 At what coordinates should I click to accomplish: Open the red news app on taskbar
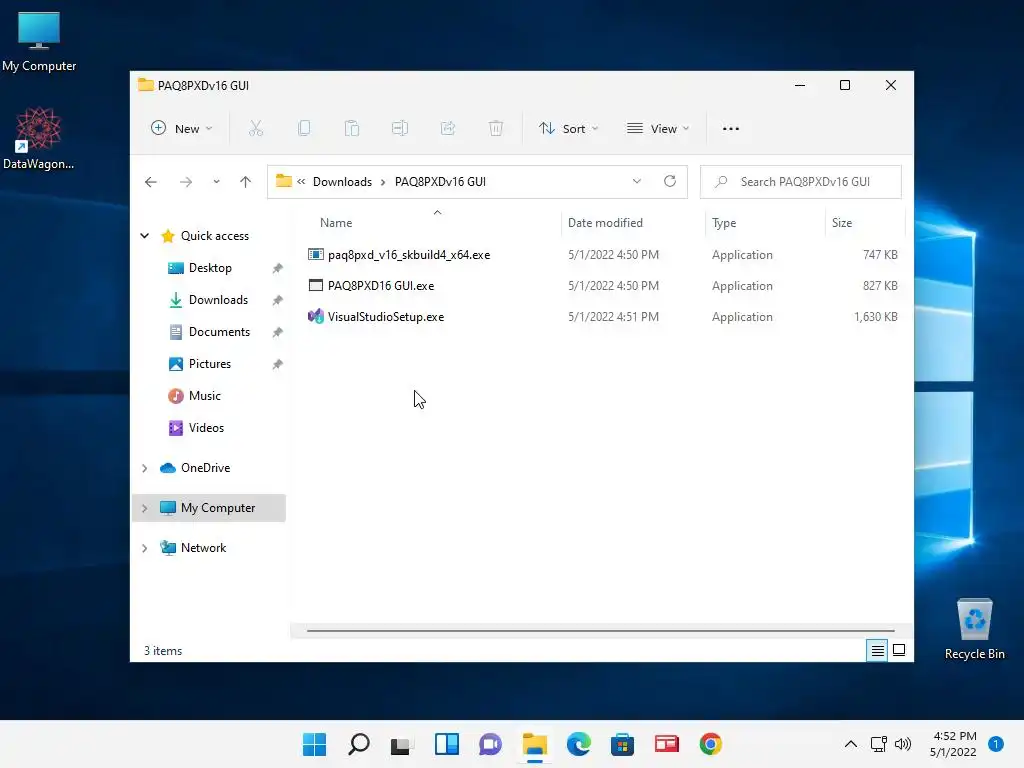[x=667, y=744]
